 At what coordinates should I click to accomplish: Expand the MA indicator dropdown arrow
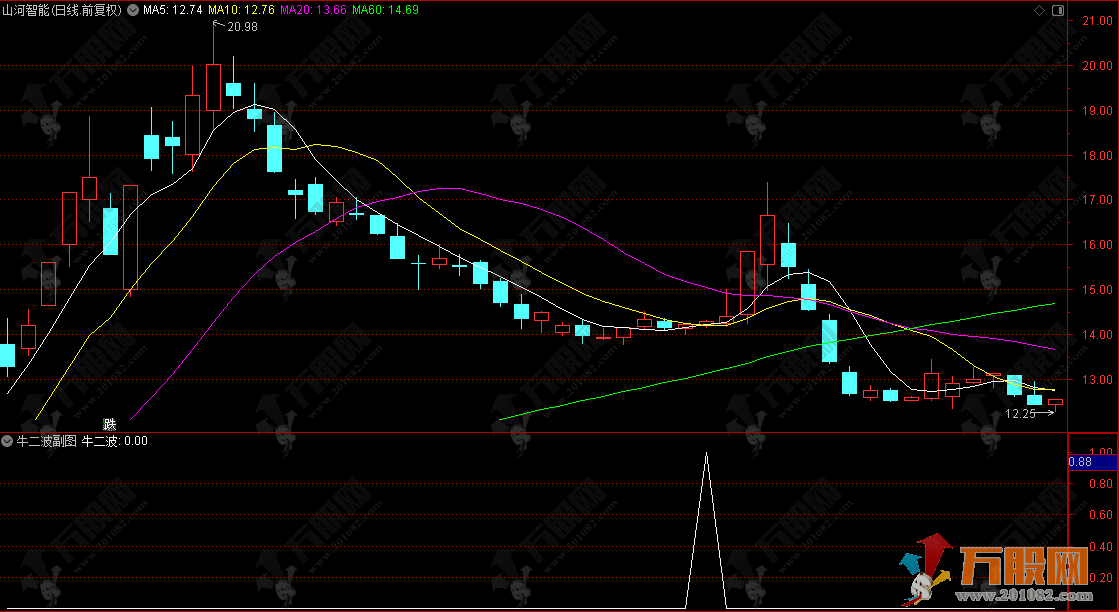pyautogui.click(x=133, y=10)
